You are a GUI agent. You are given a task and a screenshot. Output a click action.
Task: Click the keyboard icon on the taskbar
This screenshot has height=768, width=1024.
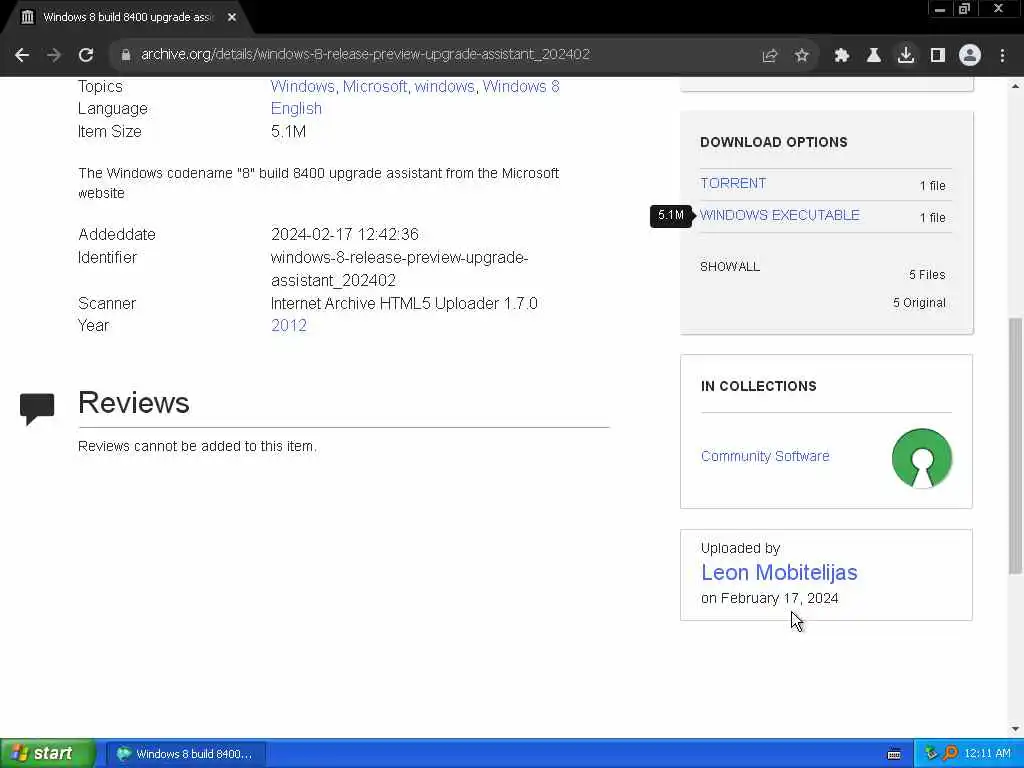coord(894,754)
